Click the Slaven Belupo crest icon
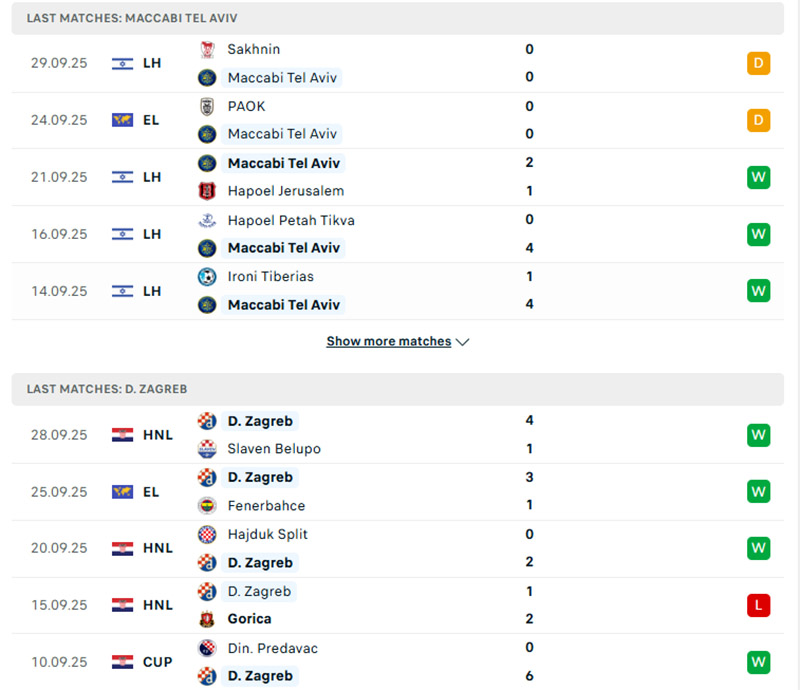This screenshot has width=800, height=690. pyautogui.click(x=207, y=449)
